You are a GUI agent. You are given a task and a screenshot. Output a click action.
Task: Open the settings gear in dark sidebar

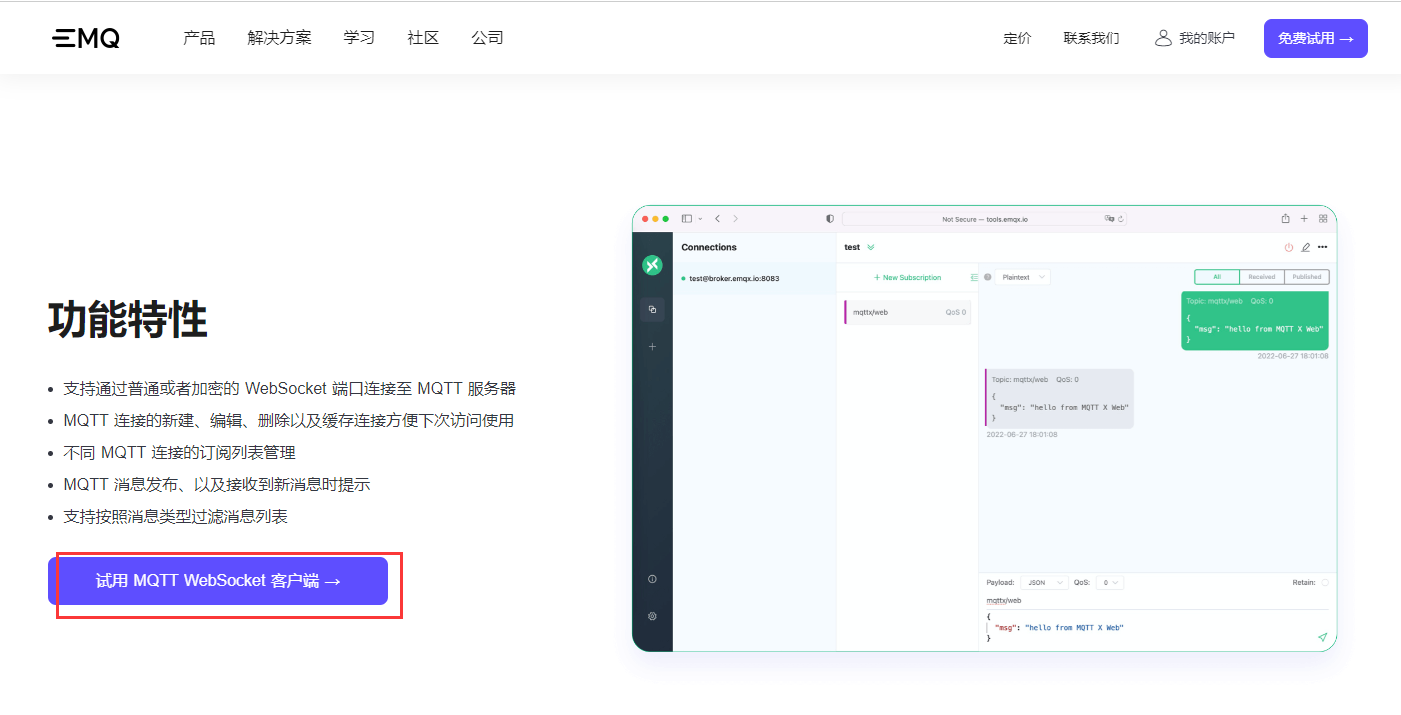(x=652, y=616)
